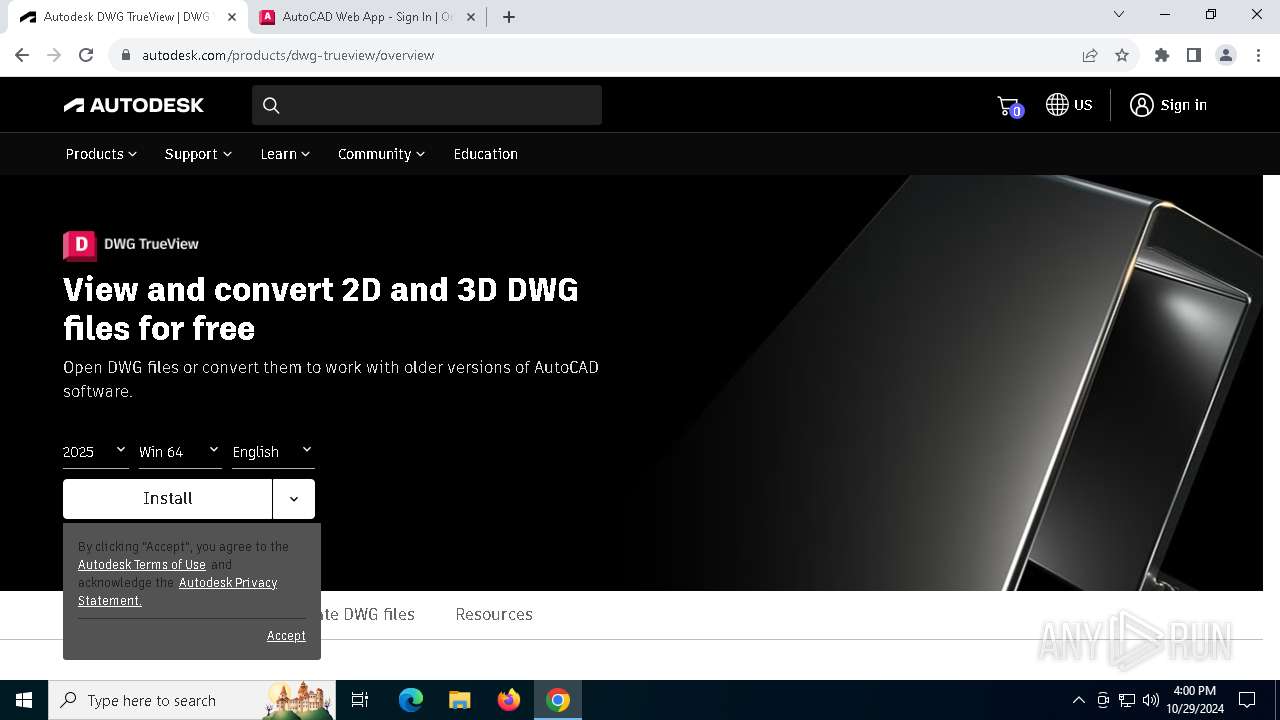Image resolution: width=1280 pixels, height=720 pixels.
Task: Open the Education nav item
Action: click(485, 154)
